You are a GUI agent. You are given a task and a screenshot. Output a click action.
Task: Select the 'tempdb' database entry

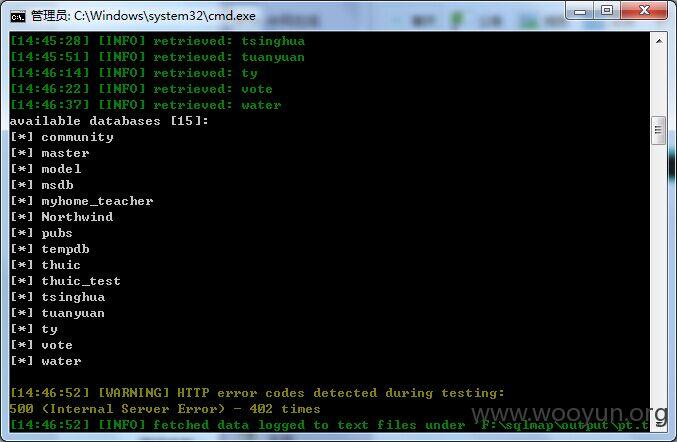point(50,249)
